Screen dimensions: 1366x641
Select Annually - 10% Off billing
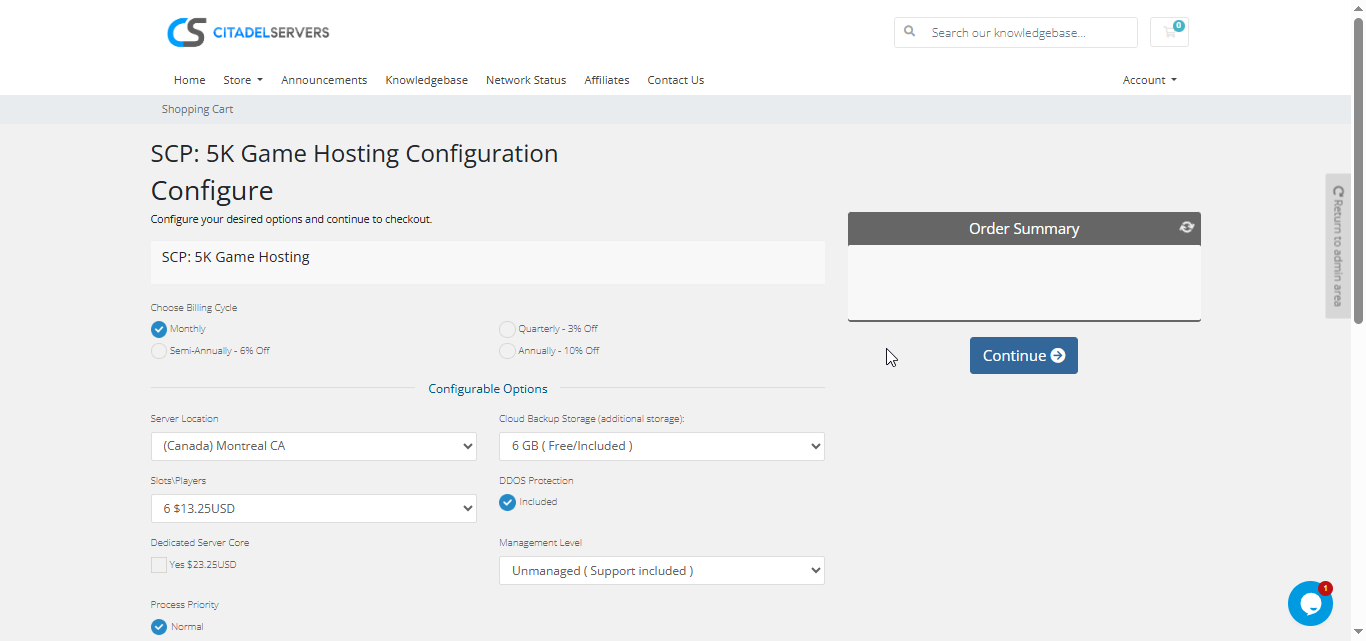coord(508,351)
